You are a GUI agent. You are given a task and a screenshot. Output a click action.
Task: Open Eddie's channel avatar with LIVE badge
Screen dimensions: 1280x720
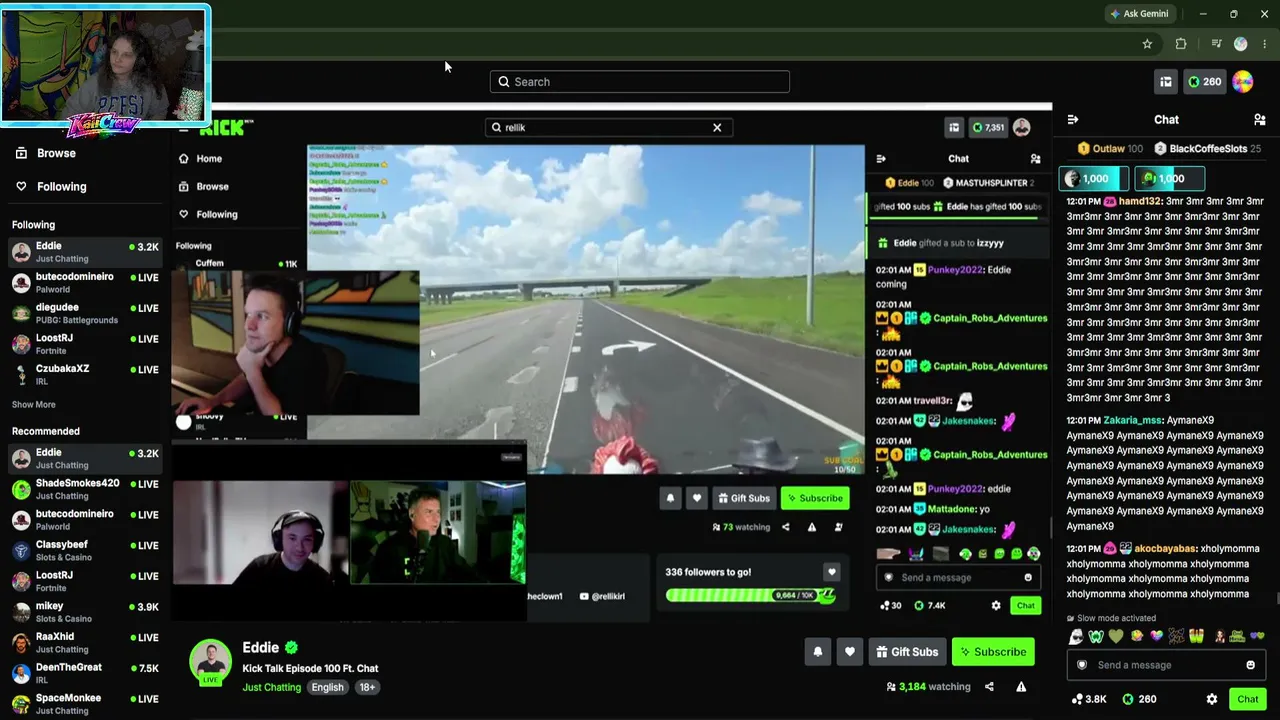point(211,661)
